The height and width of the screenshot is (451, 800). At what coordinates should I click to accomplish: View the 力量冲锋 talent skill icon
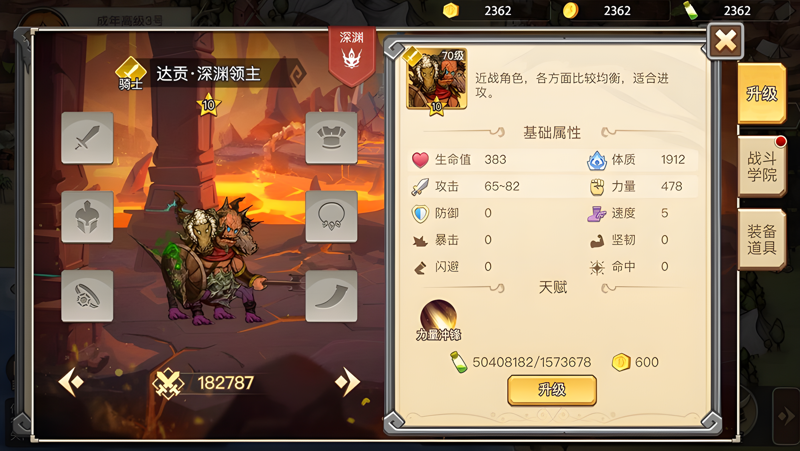click(438, 316)
